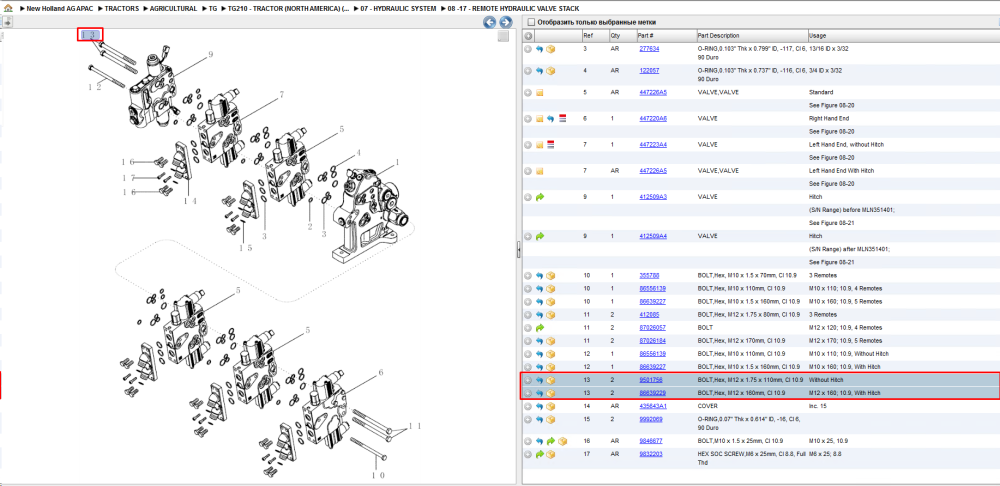Screen dimensions: 1000x486
Task: Click green arrow icon for part 412509A3
Action: (x=540, y=197)
